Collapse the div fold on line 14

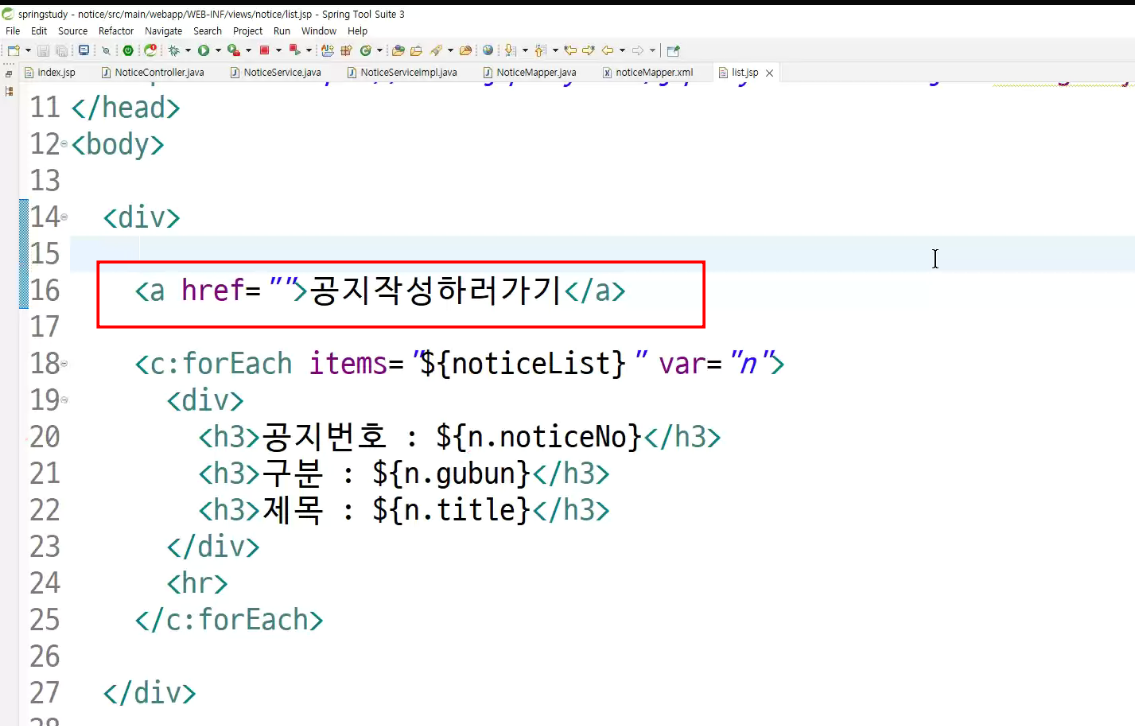point(64,216)
